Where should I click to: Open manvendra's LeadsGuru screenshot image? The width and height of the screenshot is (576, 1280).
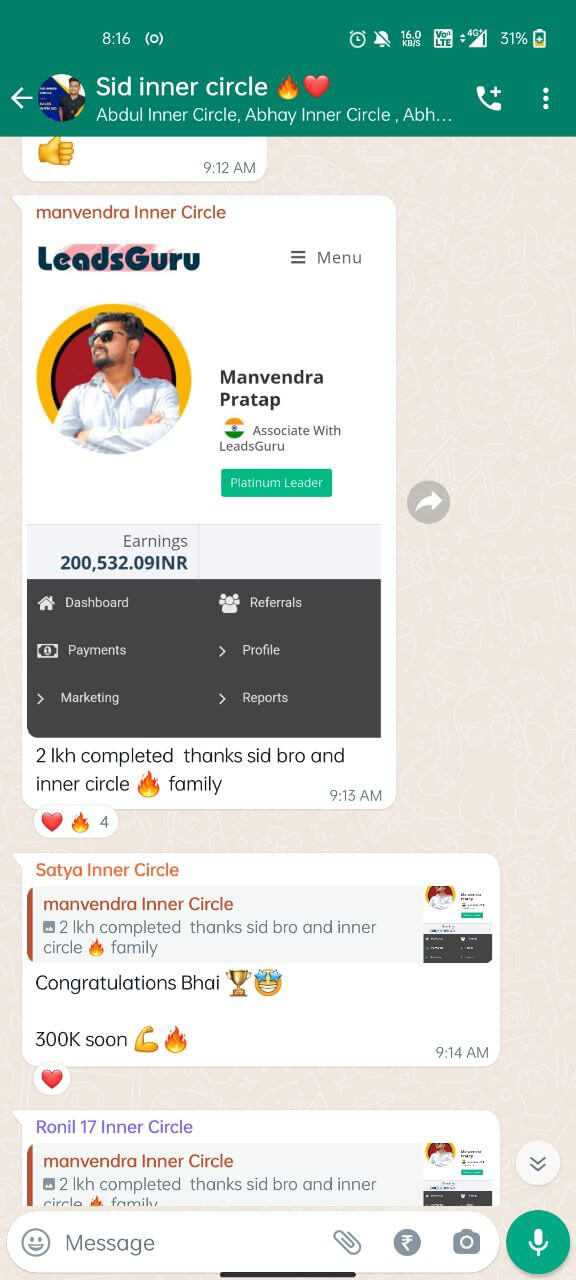pos(204,482)
